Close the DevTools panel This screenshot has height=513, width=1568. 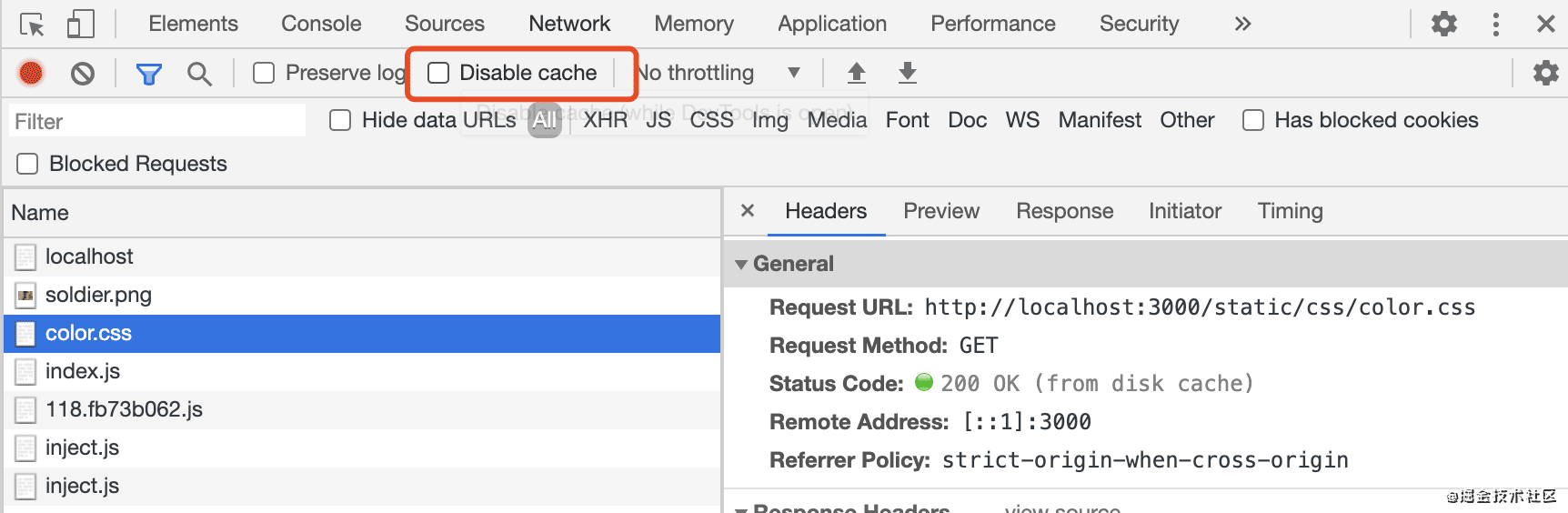(x=1546, y=24)
